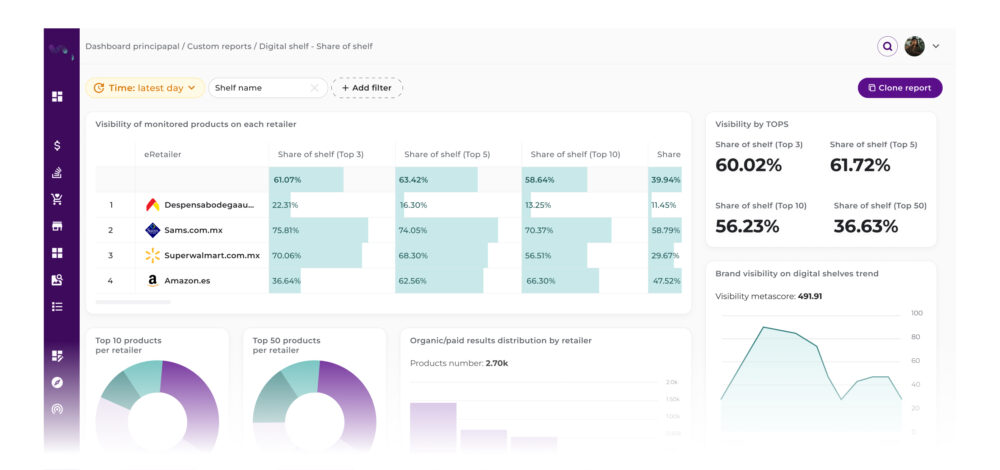Click the Add filter button
This screenshot has height=470, width=1000.
coord(367,88)
